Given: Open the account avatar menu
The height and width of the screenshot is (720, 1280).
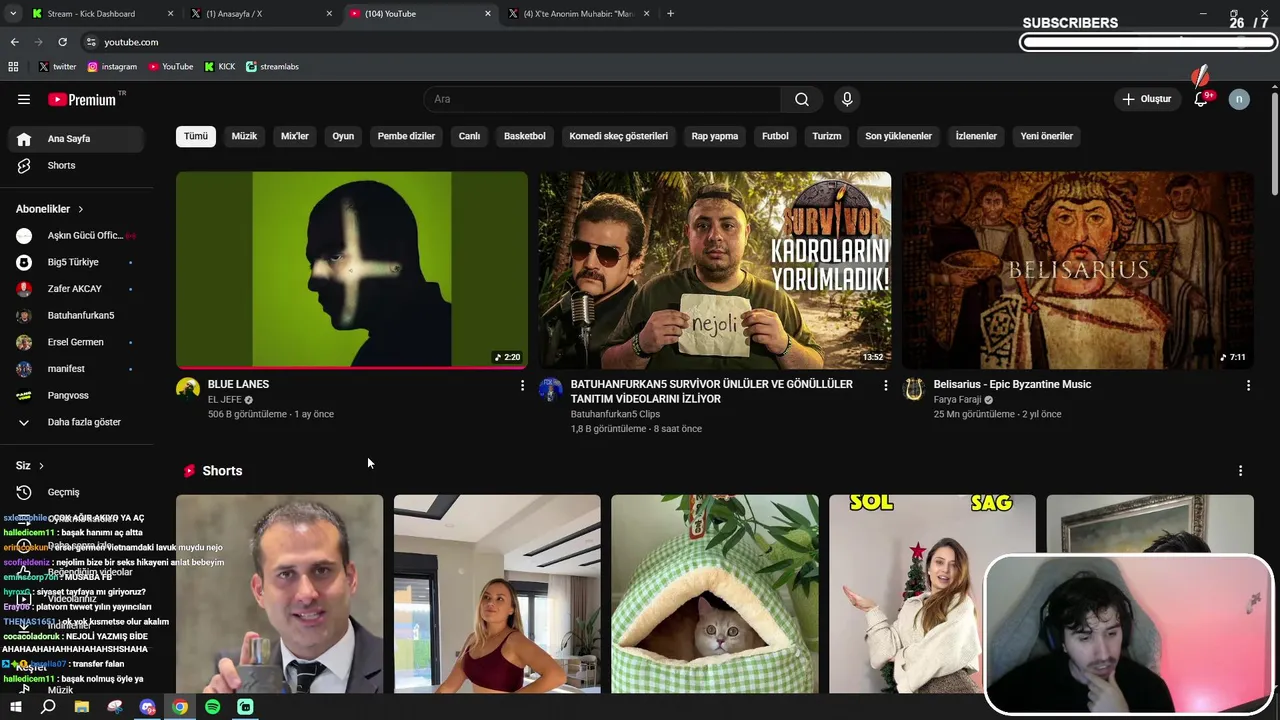Looking at the screenshot, I should (1239, 99).
